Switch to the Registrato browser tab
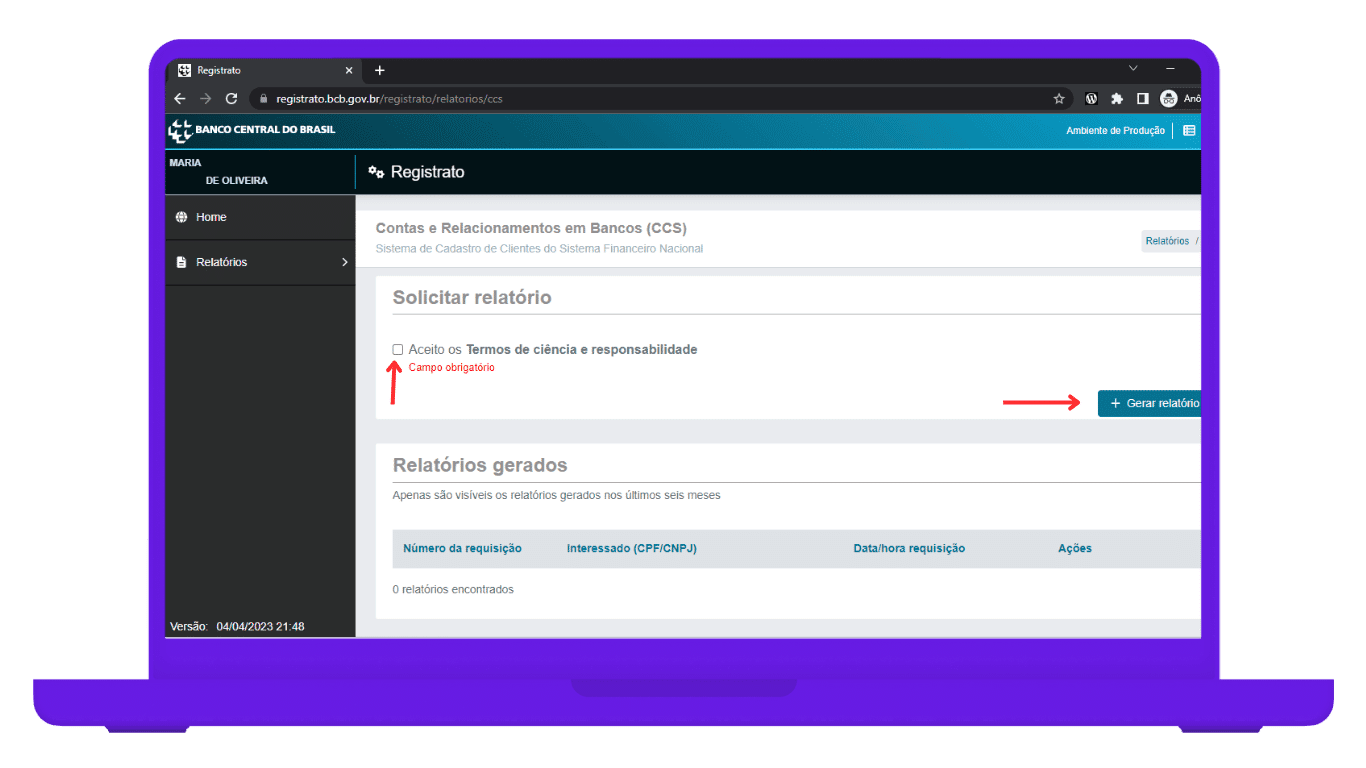 point(260,71)
